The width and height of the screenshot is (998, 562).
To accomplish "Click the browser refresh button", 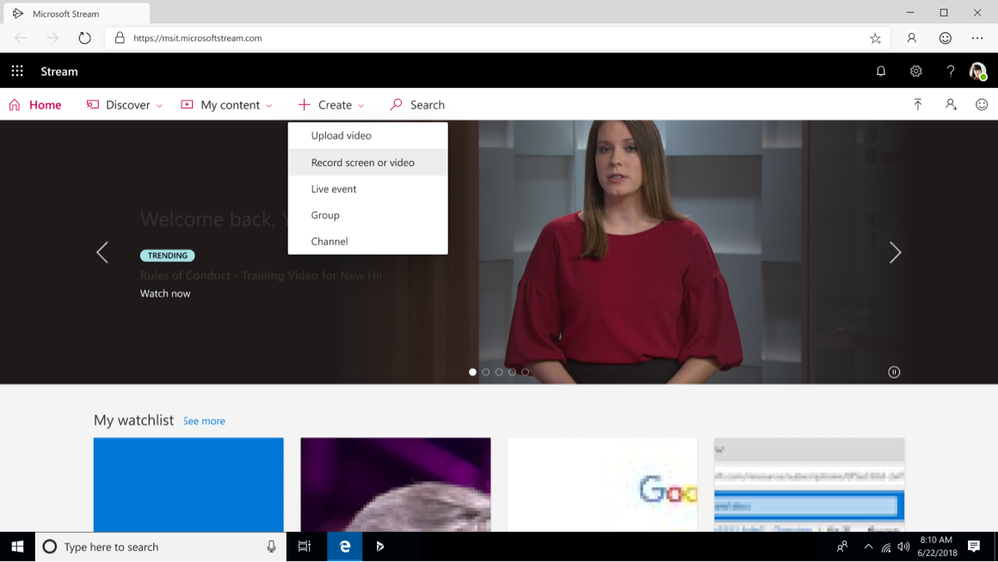I will pyautogui.click(x=85, y=38).
